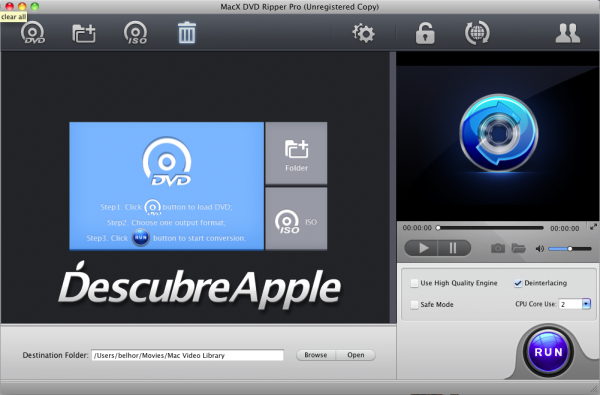Click the Open destination button
This screenshot has height=395, width=600.
pyautogui.click(x=355, y=355)
